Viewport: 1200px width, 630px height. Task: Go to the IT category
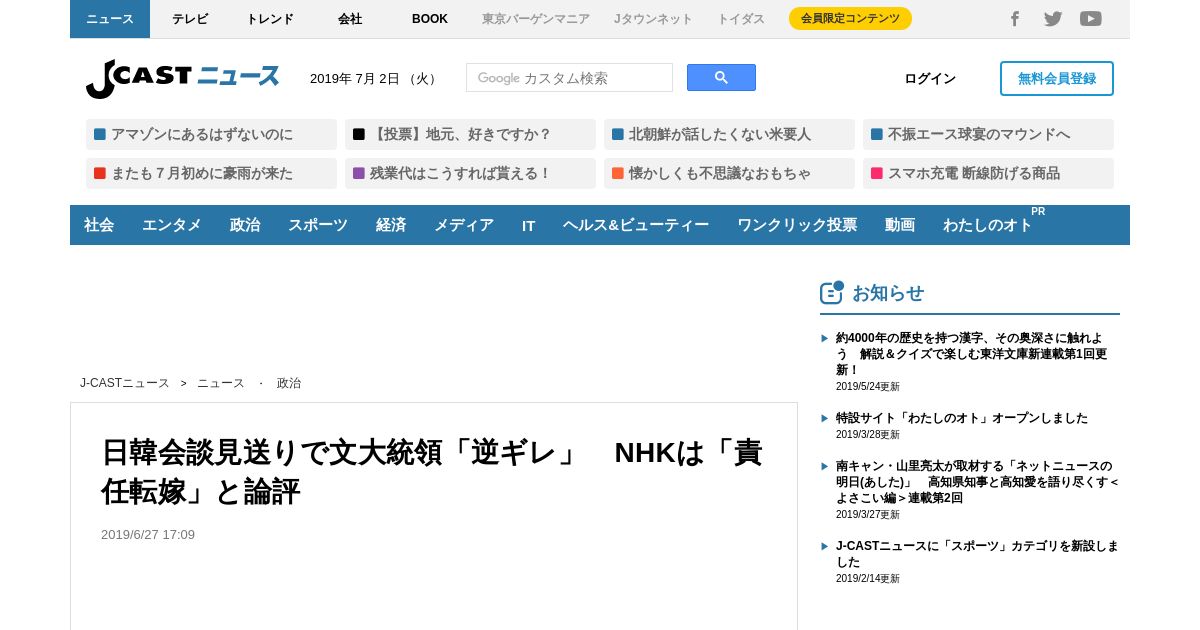tap(529, 225)
